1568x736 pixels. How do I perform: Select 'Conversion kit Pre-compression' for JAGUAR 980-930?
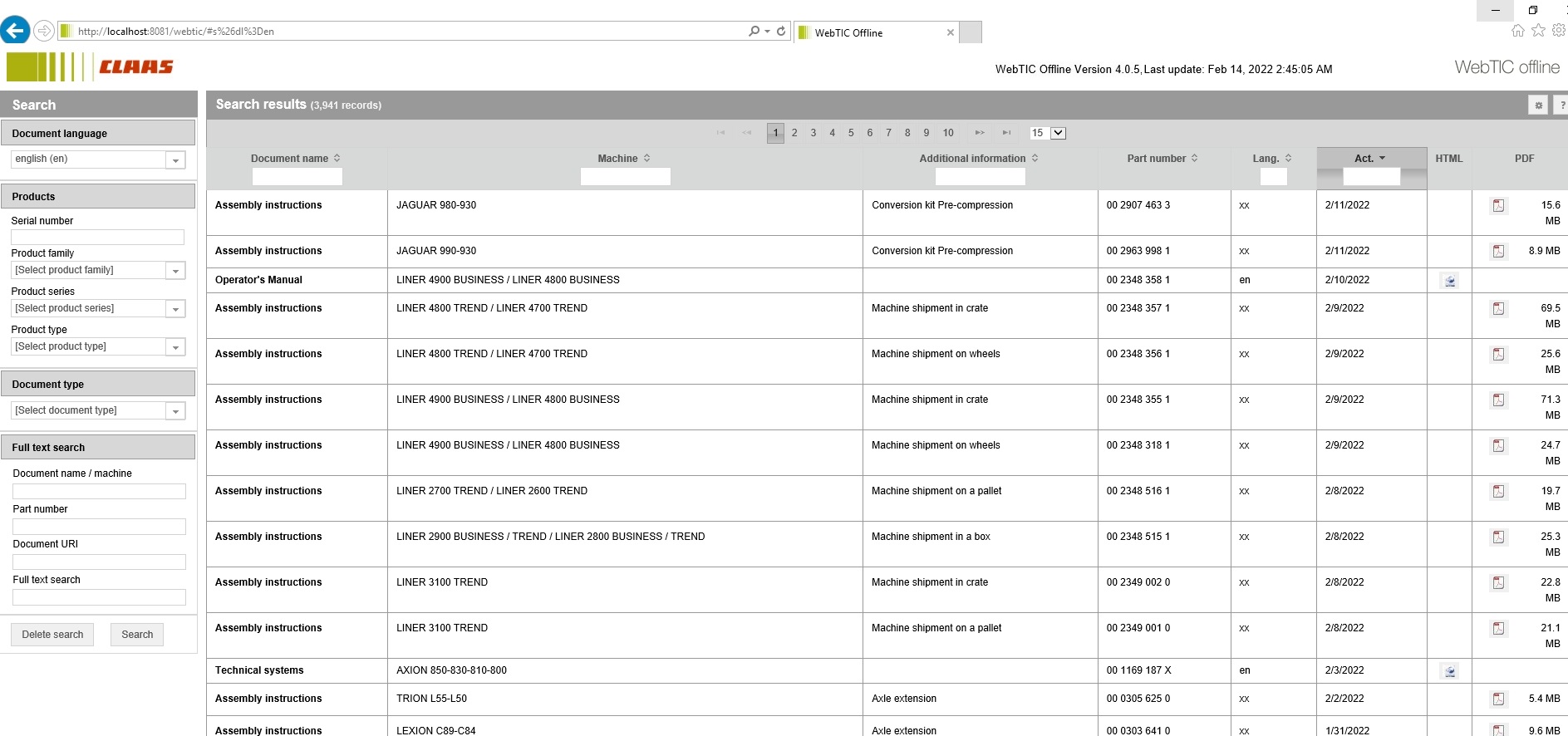point(942,205)
